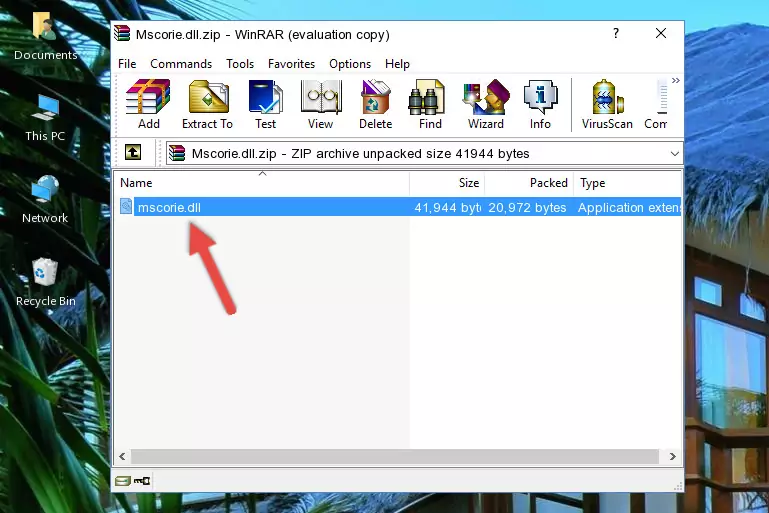Click the Delete toolbar icon
This screenshot has width=769, height=513.
pyautogui.click(x=376, y=104)
